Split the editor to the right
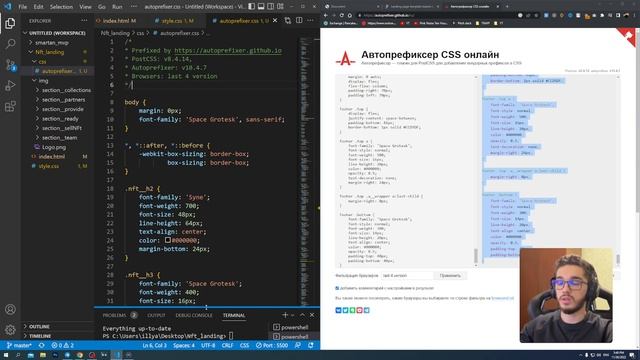The height and width of the screenshot is (360, 640). click(x=299, y=20)
